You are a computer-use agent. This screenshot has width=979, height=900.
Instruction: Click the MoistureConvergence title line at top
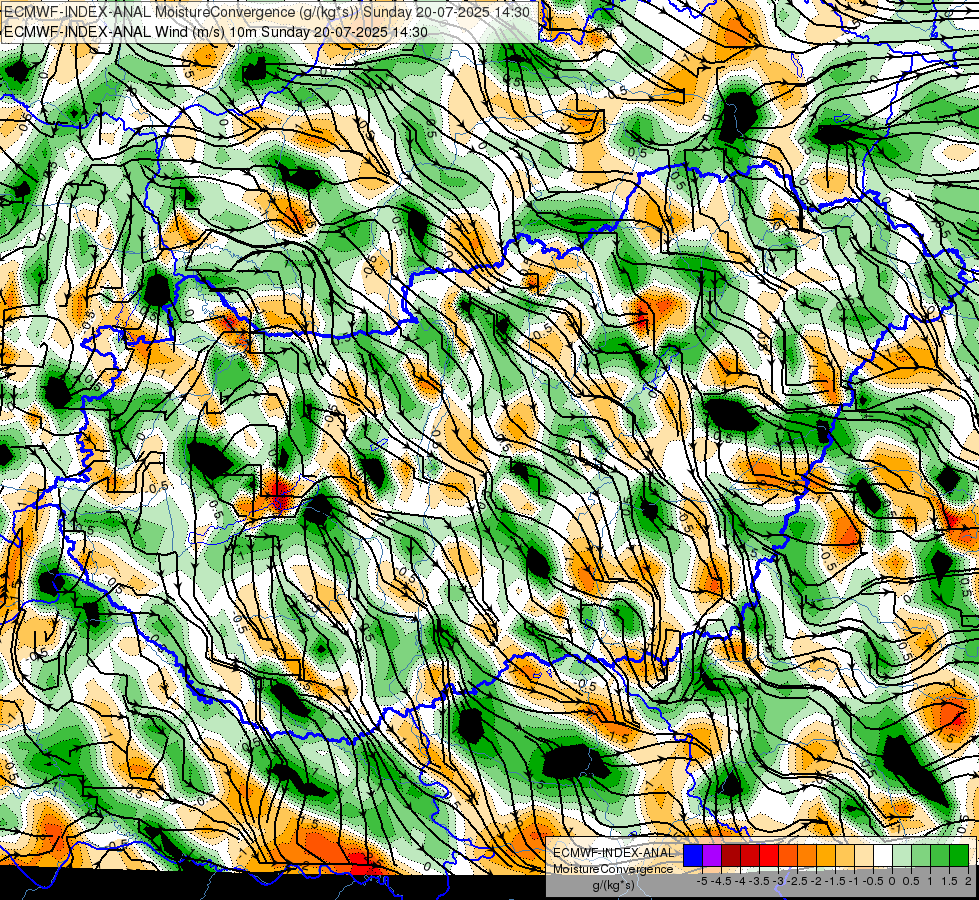(267, 12)
